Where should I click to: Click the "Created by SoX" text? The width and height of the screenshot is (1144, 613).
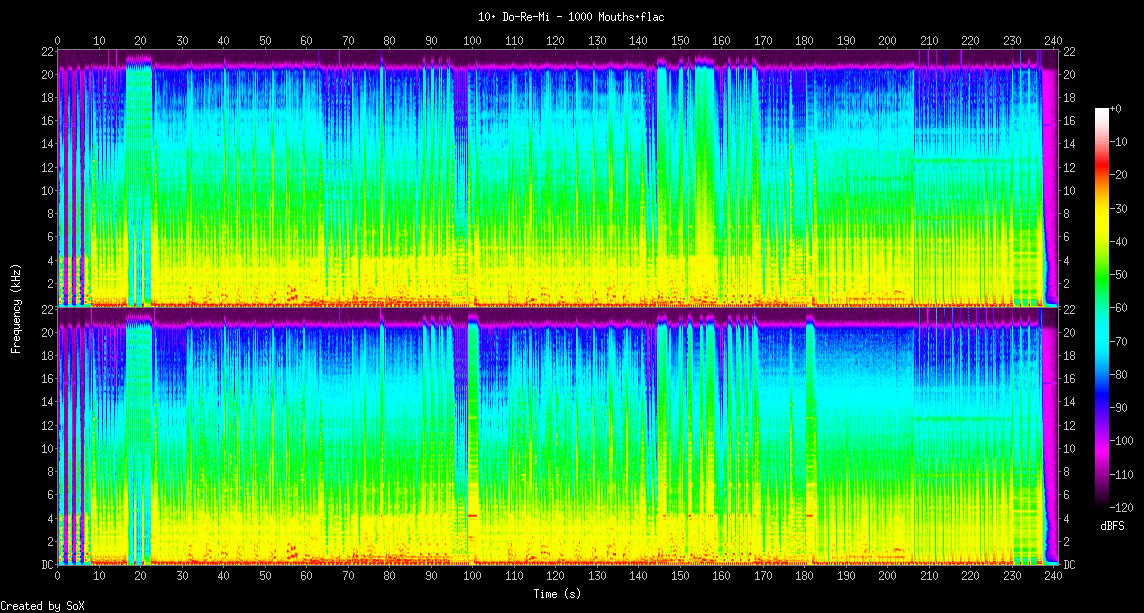coord(43,606)
